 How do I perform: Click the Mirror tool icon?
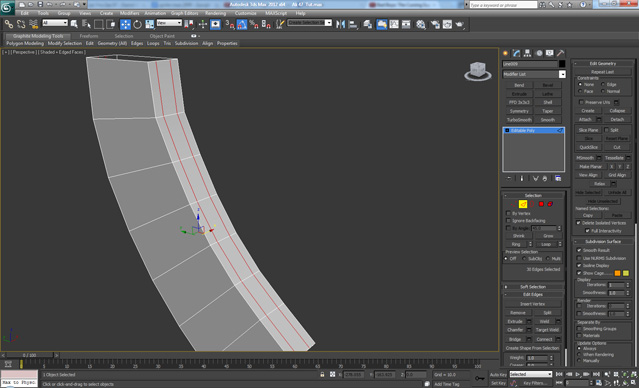[340, 24]
